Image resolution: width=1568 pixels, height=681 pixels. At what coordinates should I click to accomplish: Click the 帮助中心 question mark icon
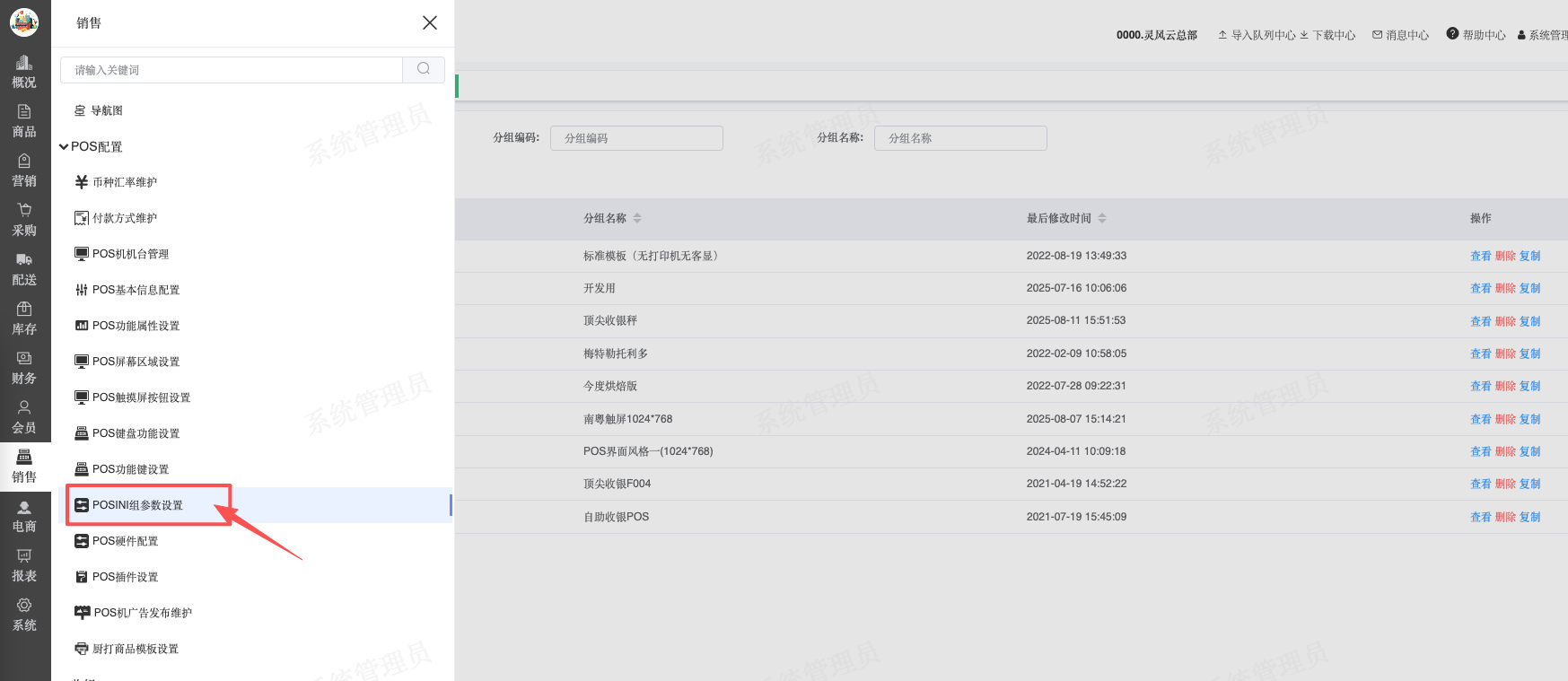1452,34
